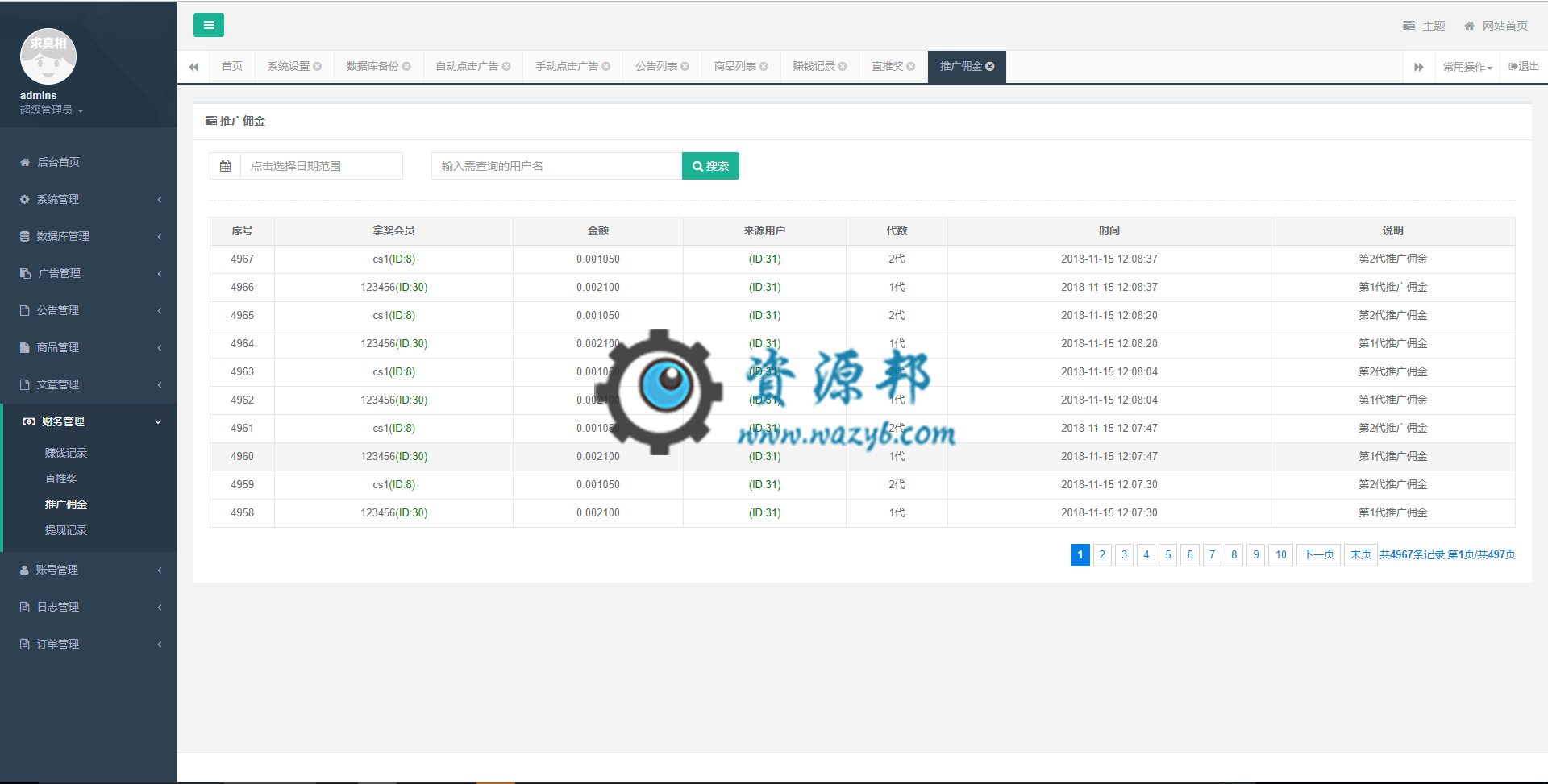This screenshot has width=1548, height=784.
Task: Click the tab bar forward arrows icon
Action: pyautogui.click(x=1419, y=67)
